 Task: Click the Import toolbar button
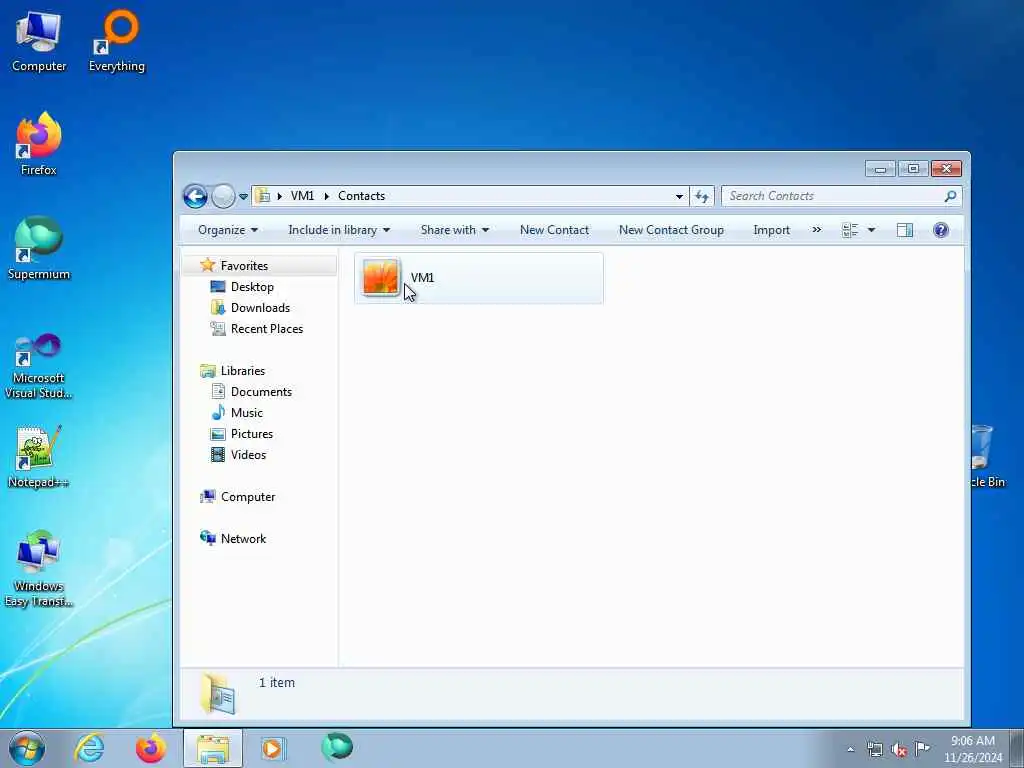click(x=771, y=230)
